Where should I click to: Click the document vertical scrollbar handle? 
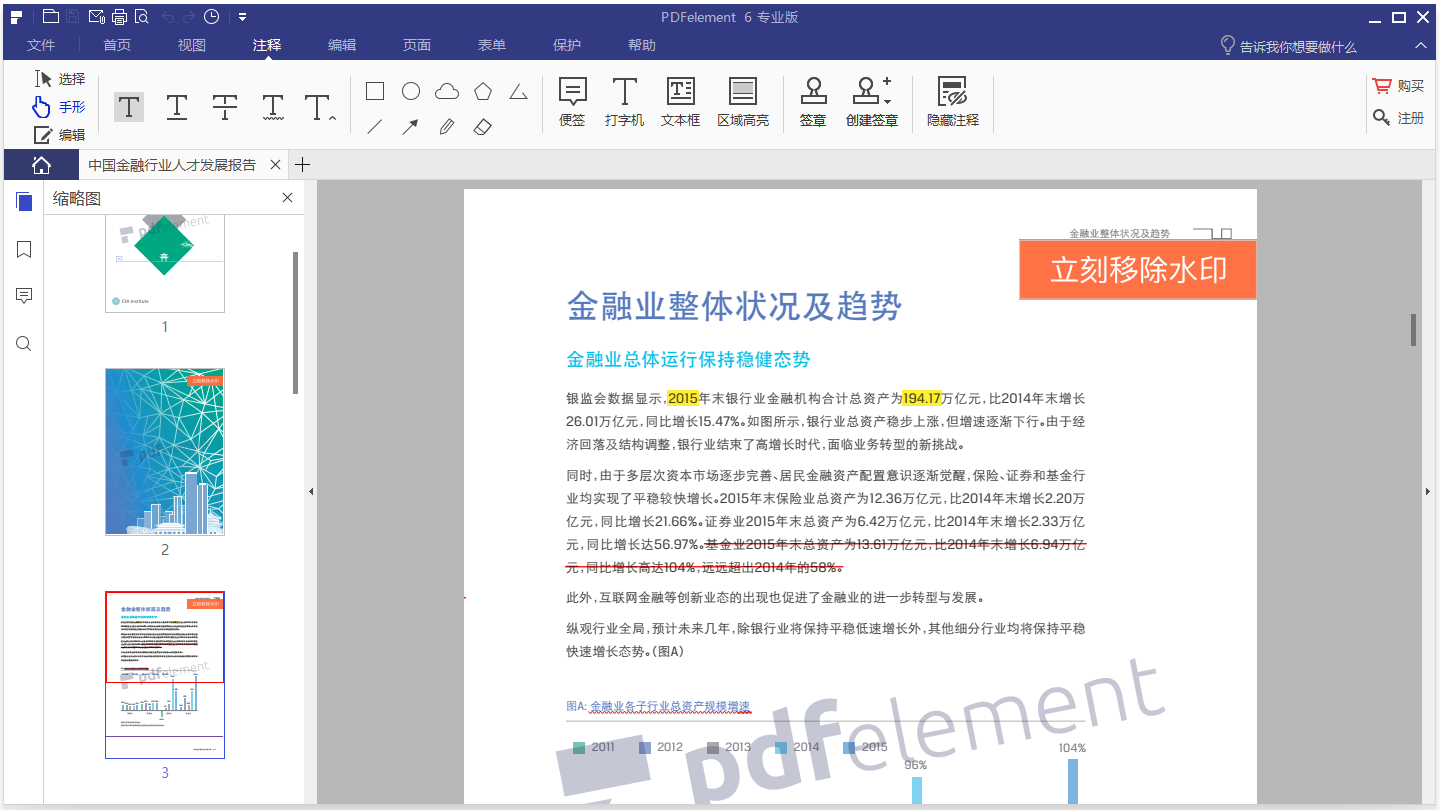click(1413, 330)
